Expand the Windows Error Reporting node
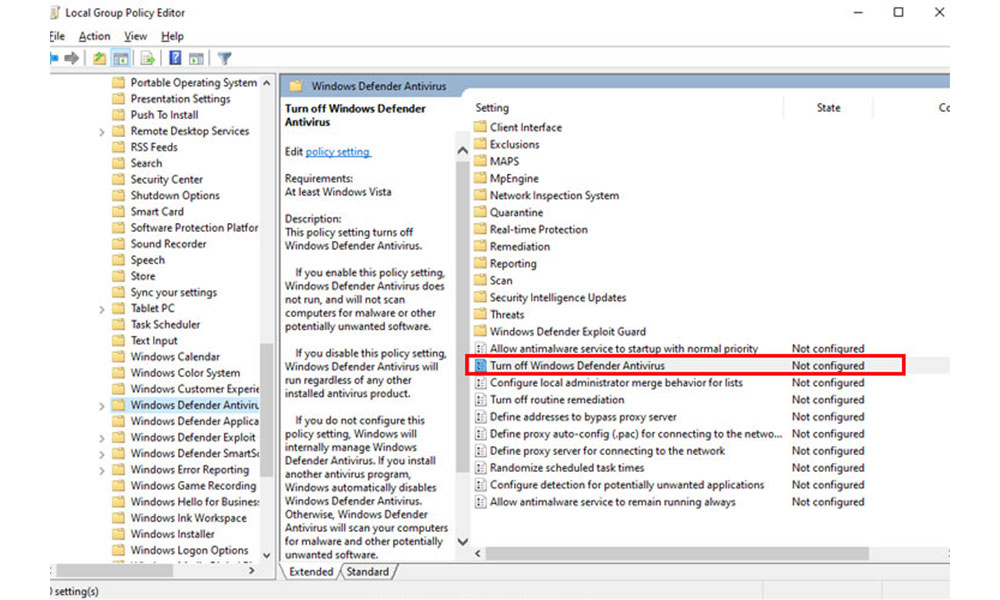This screenshot has height=600, width=1000. point(102,470)
